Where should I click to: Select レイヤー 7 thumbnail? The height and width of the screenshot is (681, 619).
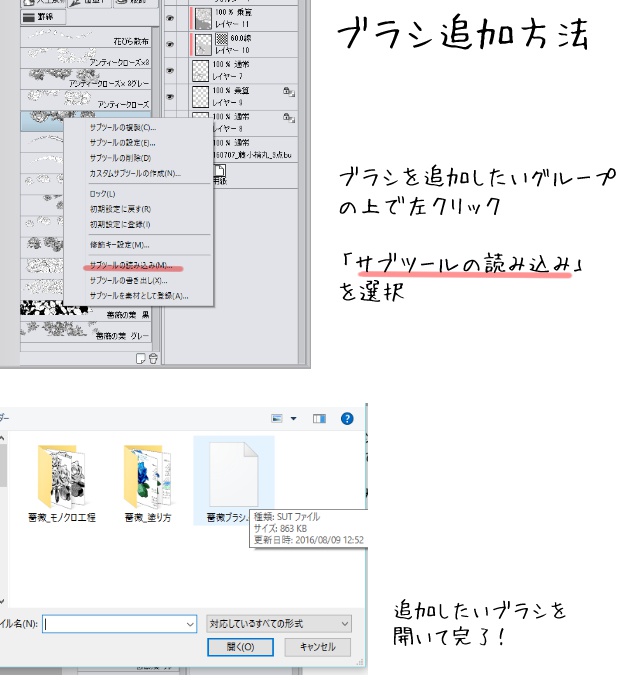[x=200, y=71]
